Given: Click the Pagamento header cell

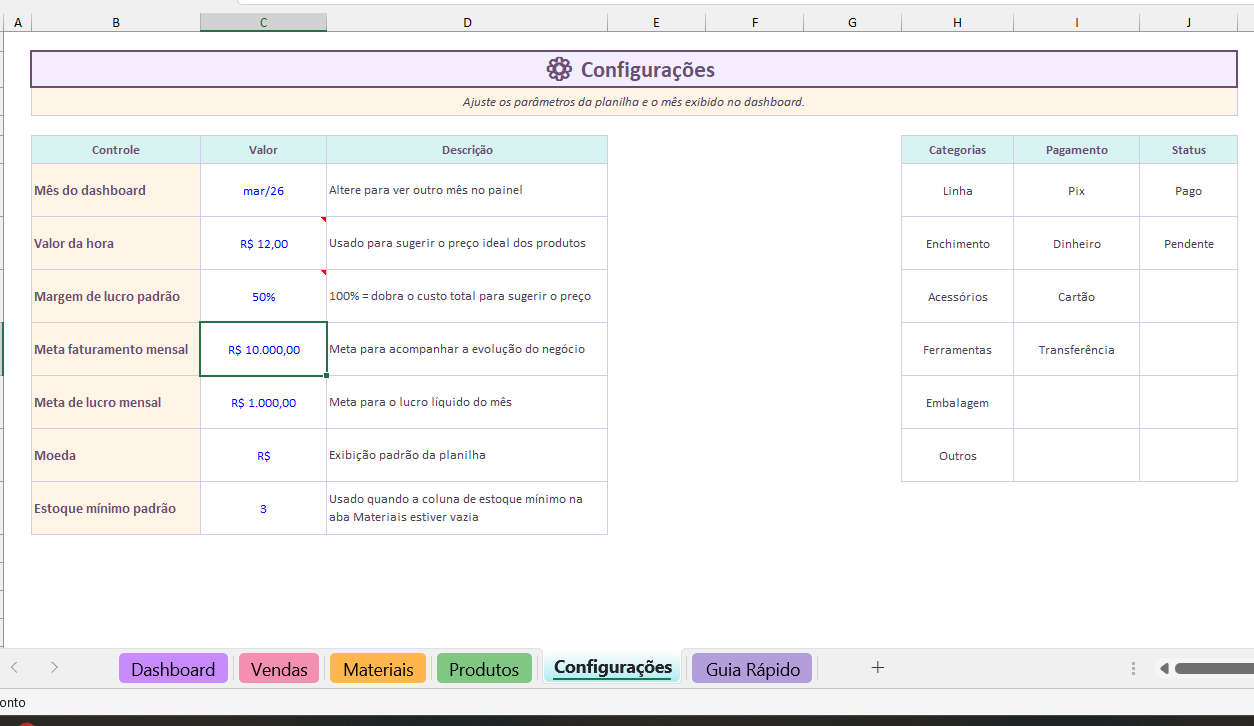Looking at the screenshot, I should tap(1076, 150).
